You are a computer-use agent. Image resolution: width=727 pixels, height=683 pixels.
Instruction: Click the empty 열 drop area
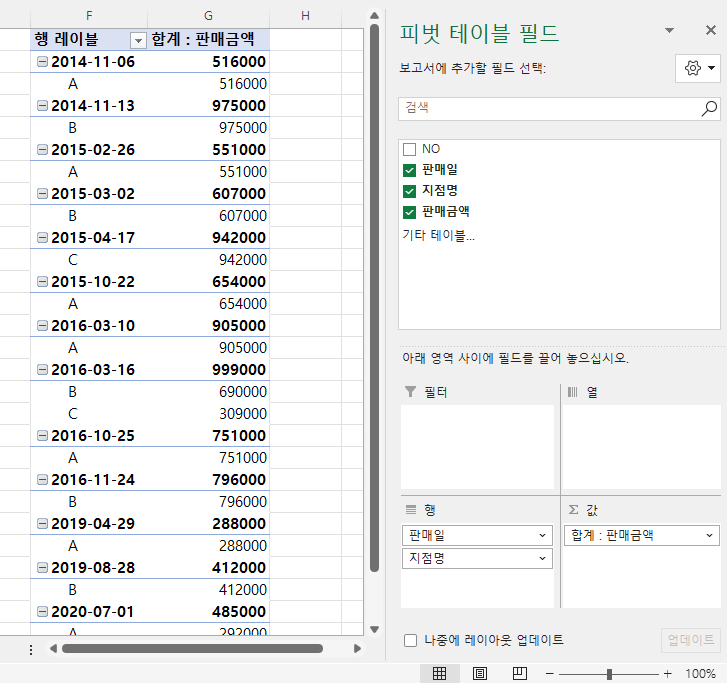click(642, 447)
